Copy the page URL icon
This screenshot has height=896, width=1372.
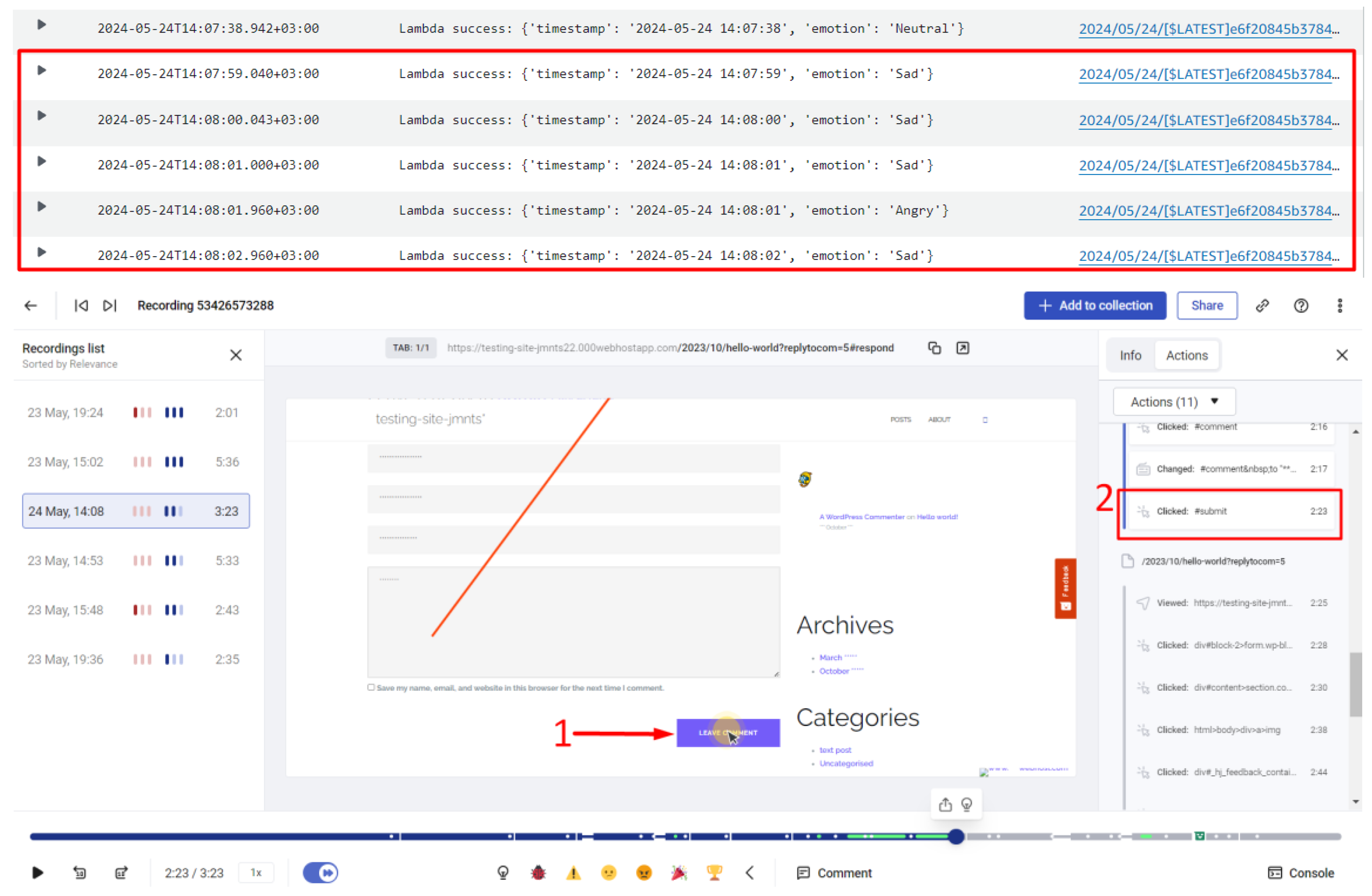934,348
